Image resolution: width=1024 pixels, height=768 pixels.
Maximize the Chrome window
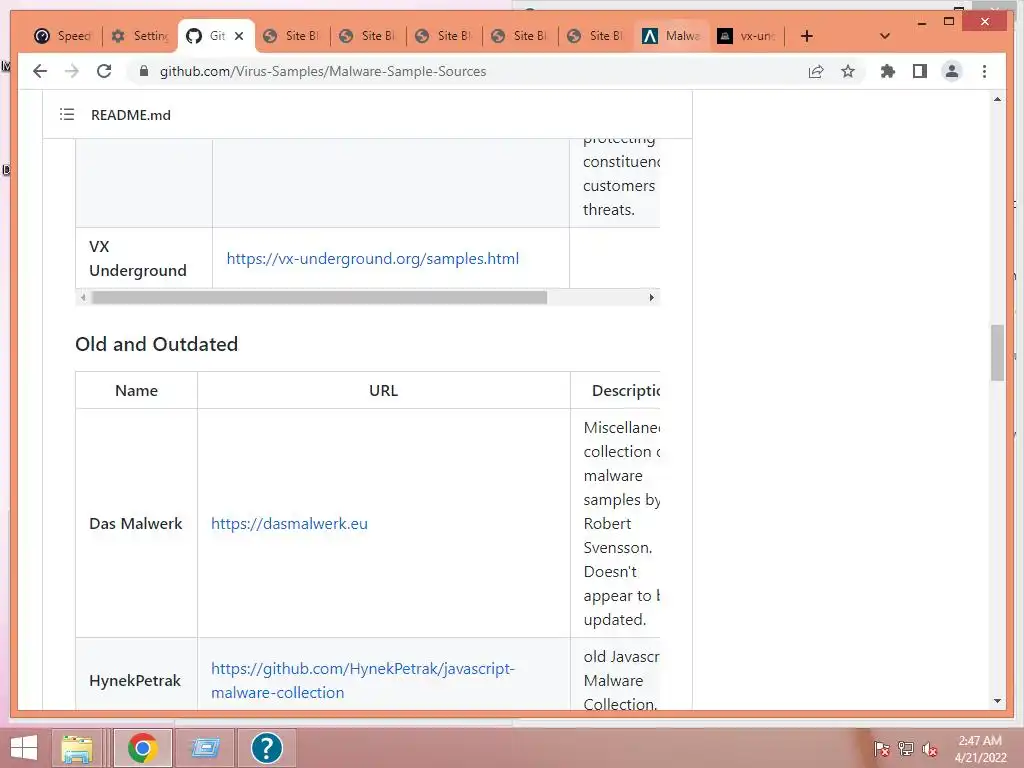point(950,22)
